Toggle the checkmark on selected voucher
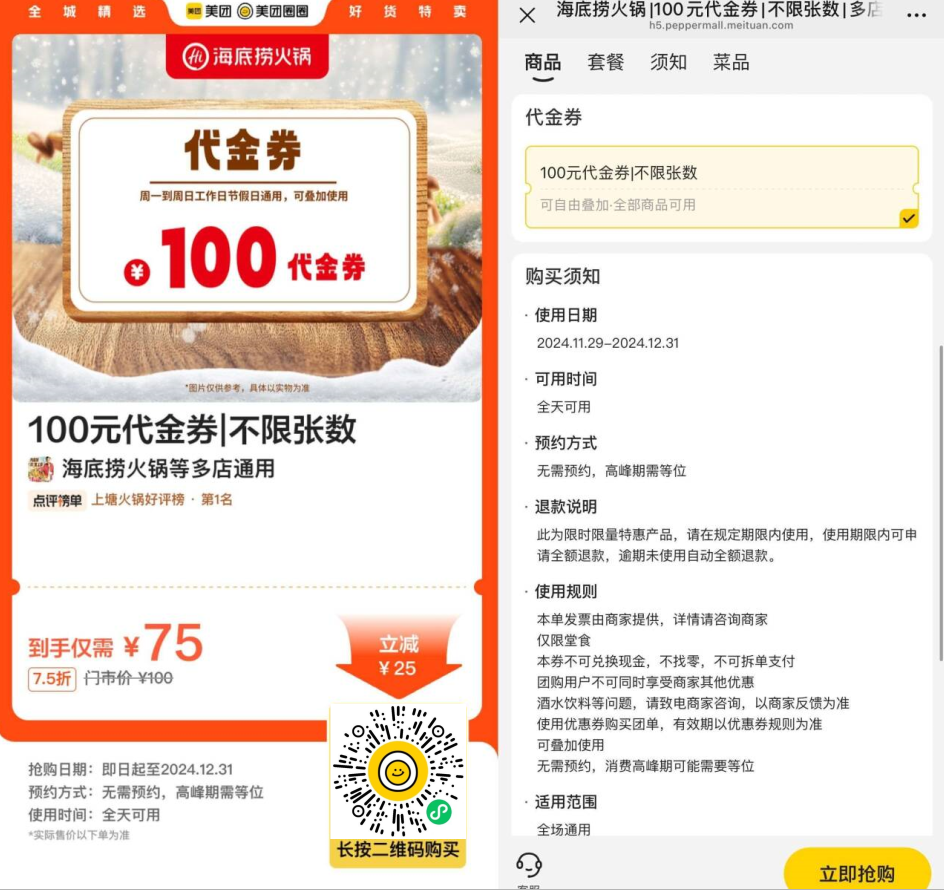 click(x=908, y=218)
